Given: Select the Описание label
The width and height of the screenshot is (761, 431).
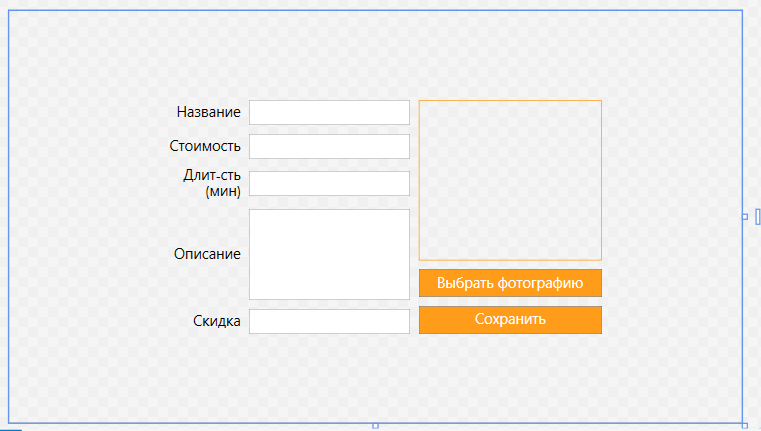Looking at the screenshot, I should [207, 254].
